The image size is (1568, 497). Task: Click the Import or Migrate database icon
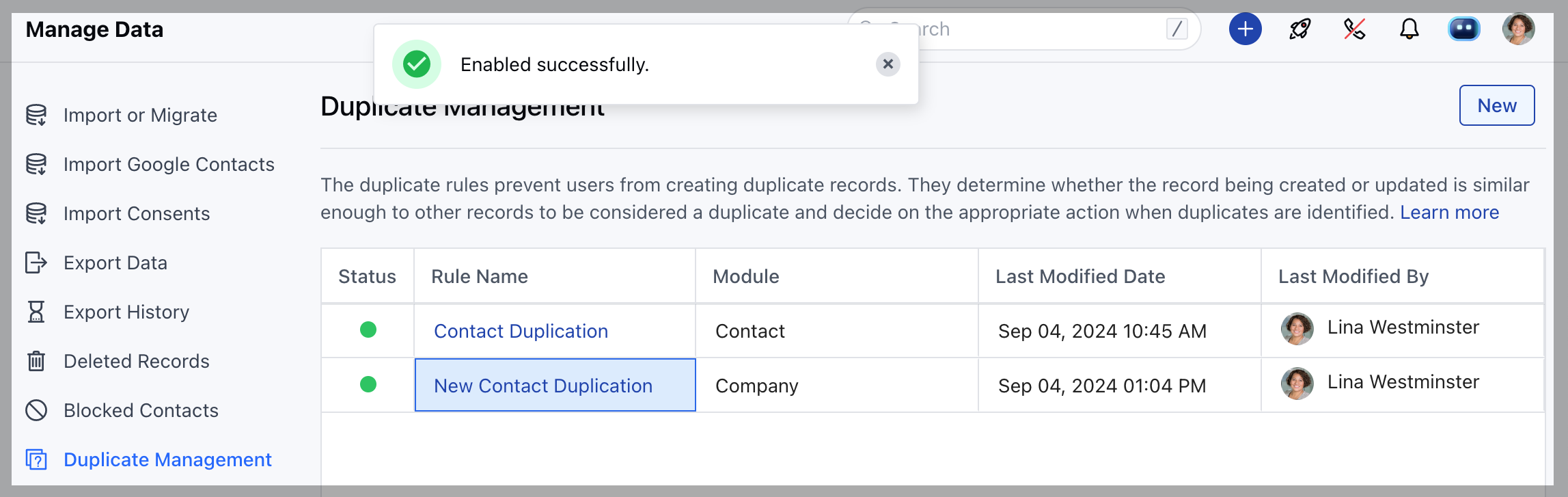36,115
